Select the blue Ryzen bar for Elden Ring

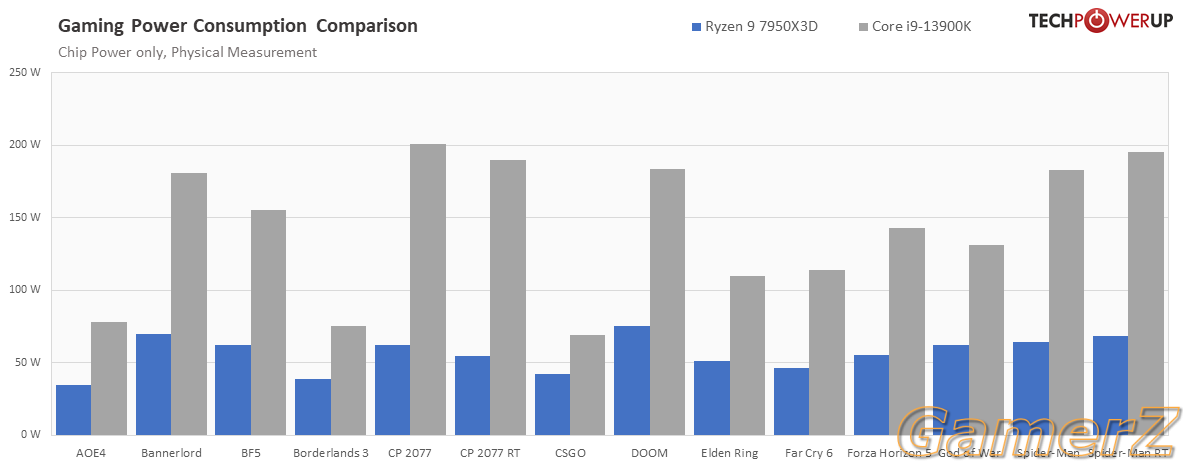point(711,398)
